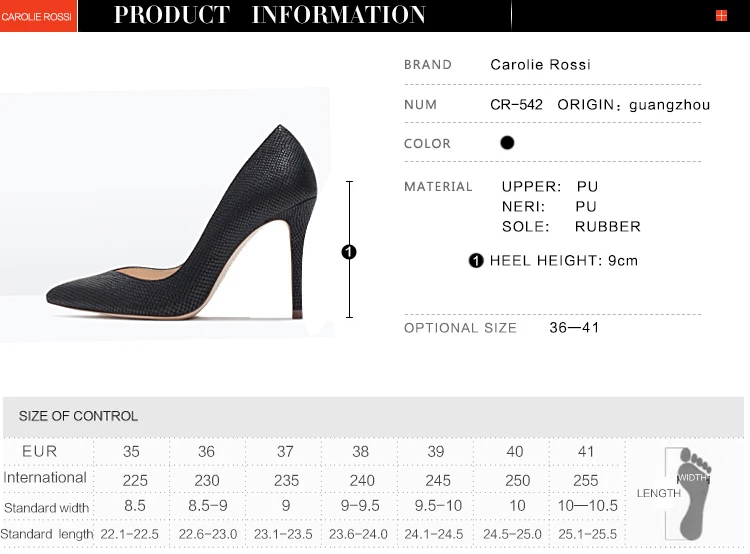Image resolution: width=750 pixels, height=554 pixels.
Task: Click the guangzhou origin text
Action: pyautogui.click(x=669, y=105)
